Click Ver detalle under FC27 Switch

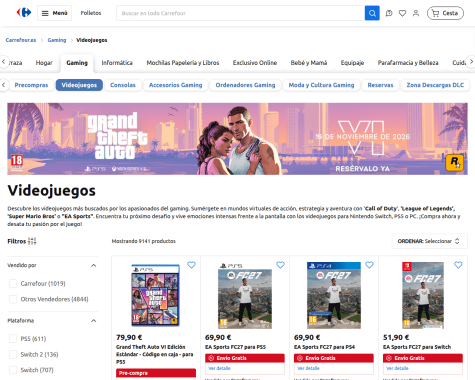397,368
